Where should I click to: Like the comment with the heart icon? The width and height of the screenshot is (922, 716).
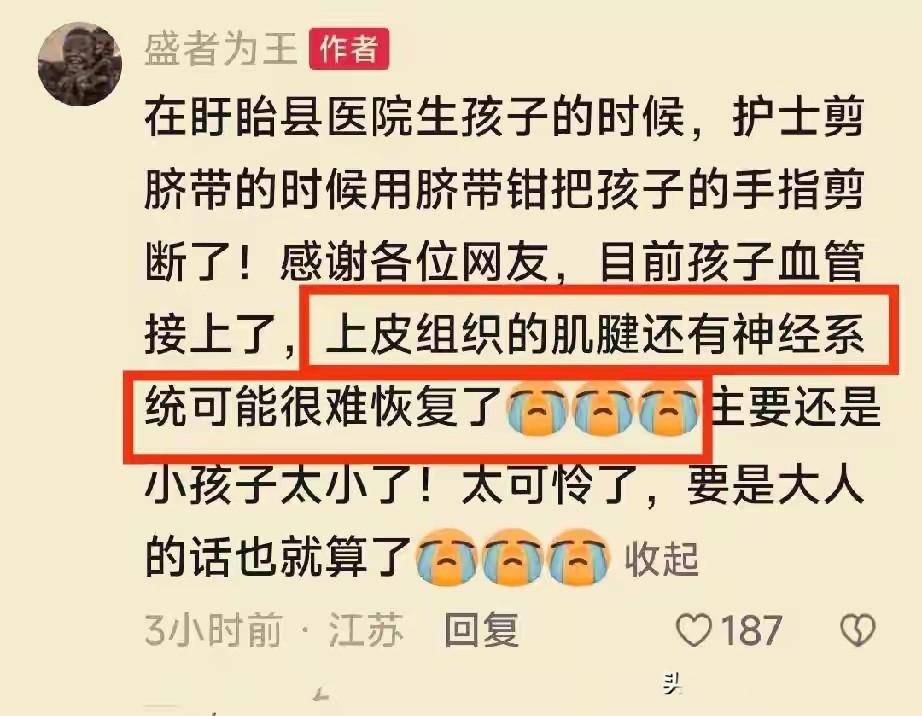click(x=694, y=630)
